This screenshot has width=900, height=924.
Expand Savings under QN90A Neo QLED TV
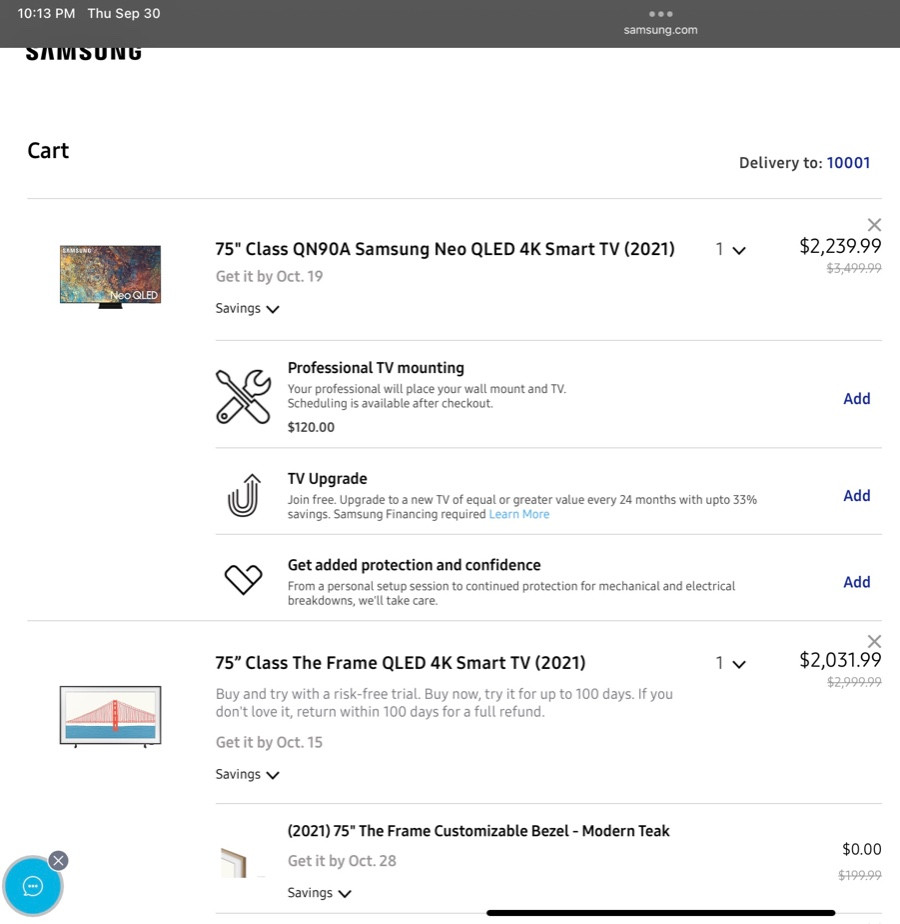click(x=247, y=308)
